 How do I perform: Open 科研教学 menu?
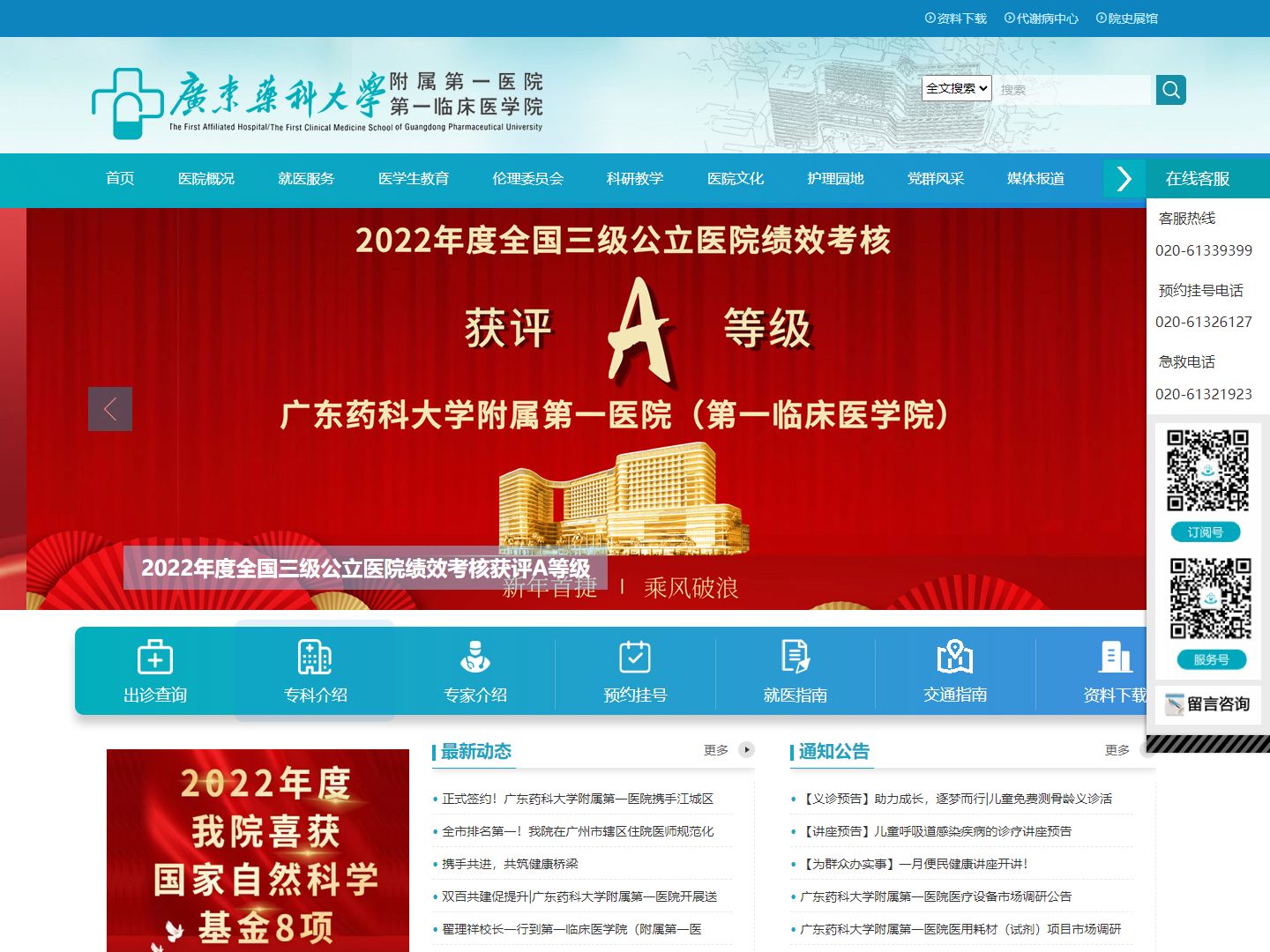(x=635, y=179)
